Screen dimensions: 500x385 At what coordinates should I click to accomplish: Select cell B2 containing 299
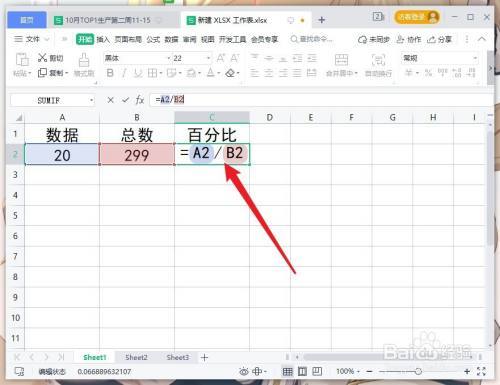tap(137, 154)
